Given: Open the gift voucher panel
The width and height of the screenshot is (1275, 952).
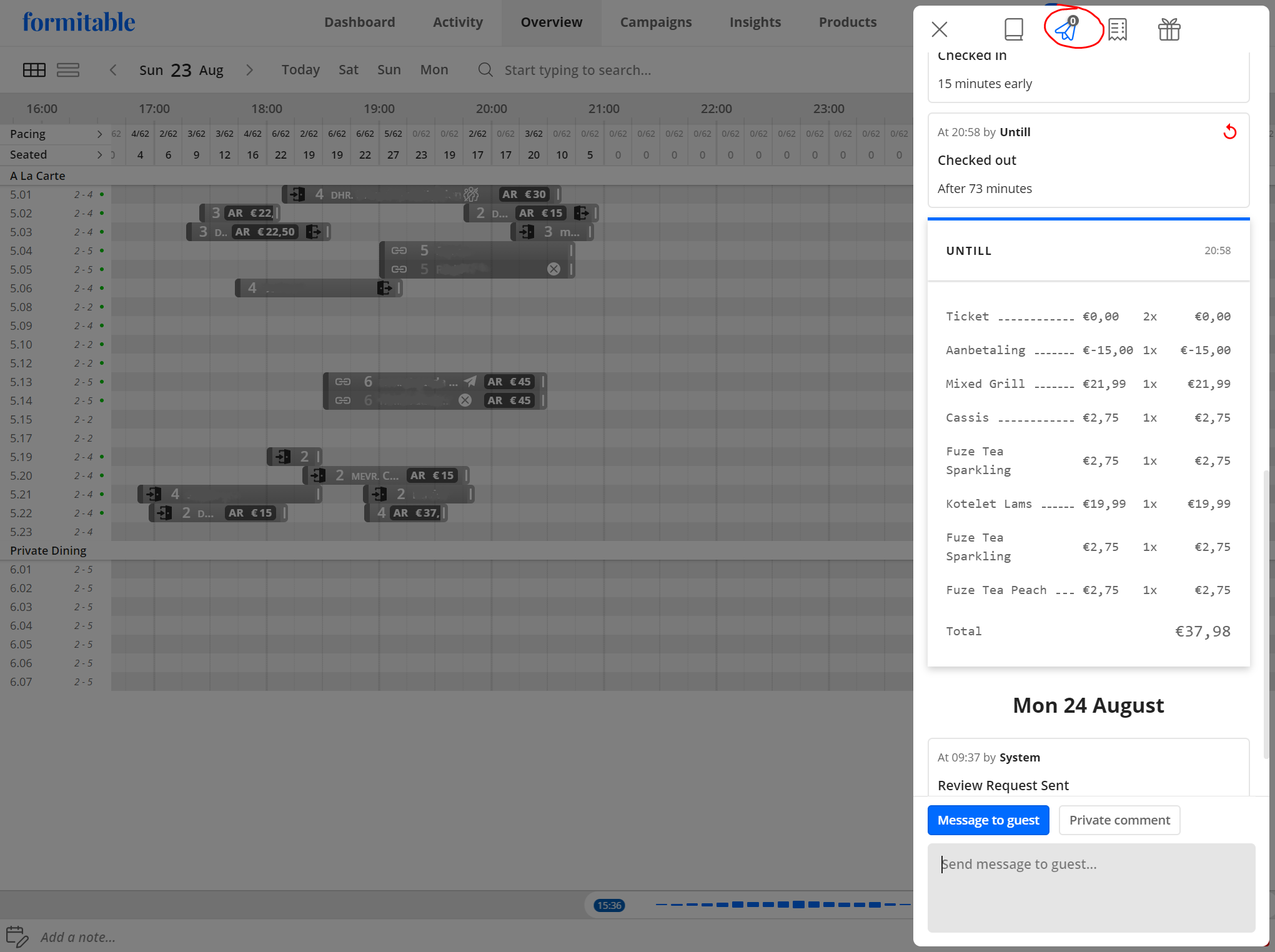Looking at the screenshot, I should [x=1169, y=29].
